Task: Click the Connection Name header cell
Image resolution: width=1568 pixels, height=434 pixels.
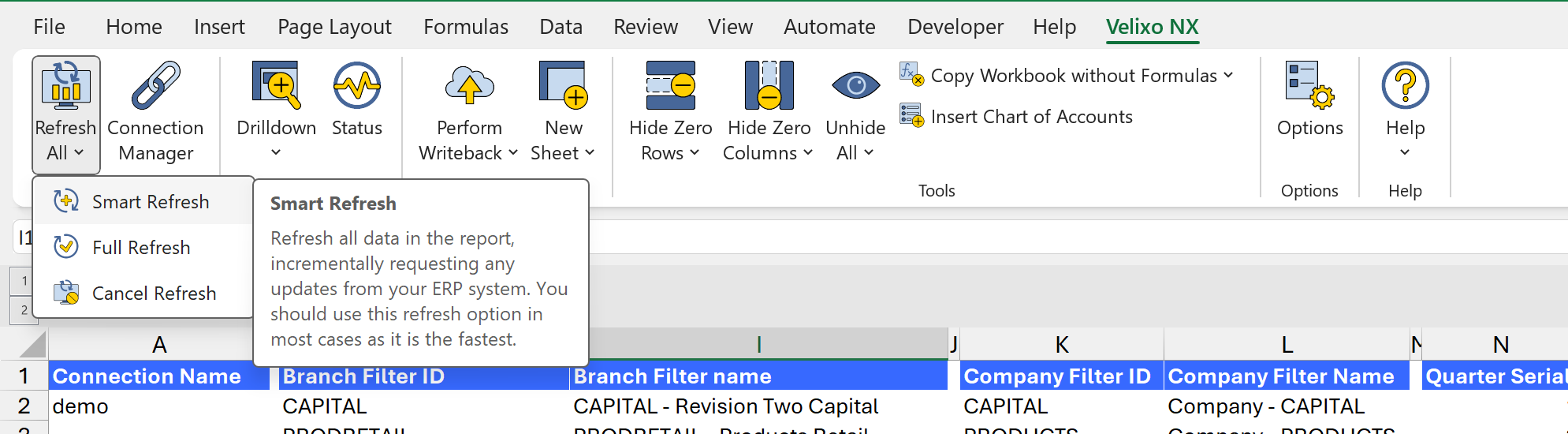Action: 159,376
